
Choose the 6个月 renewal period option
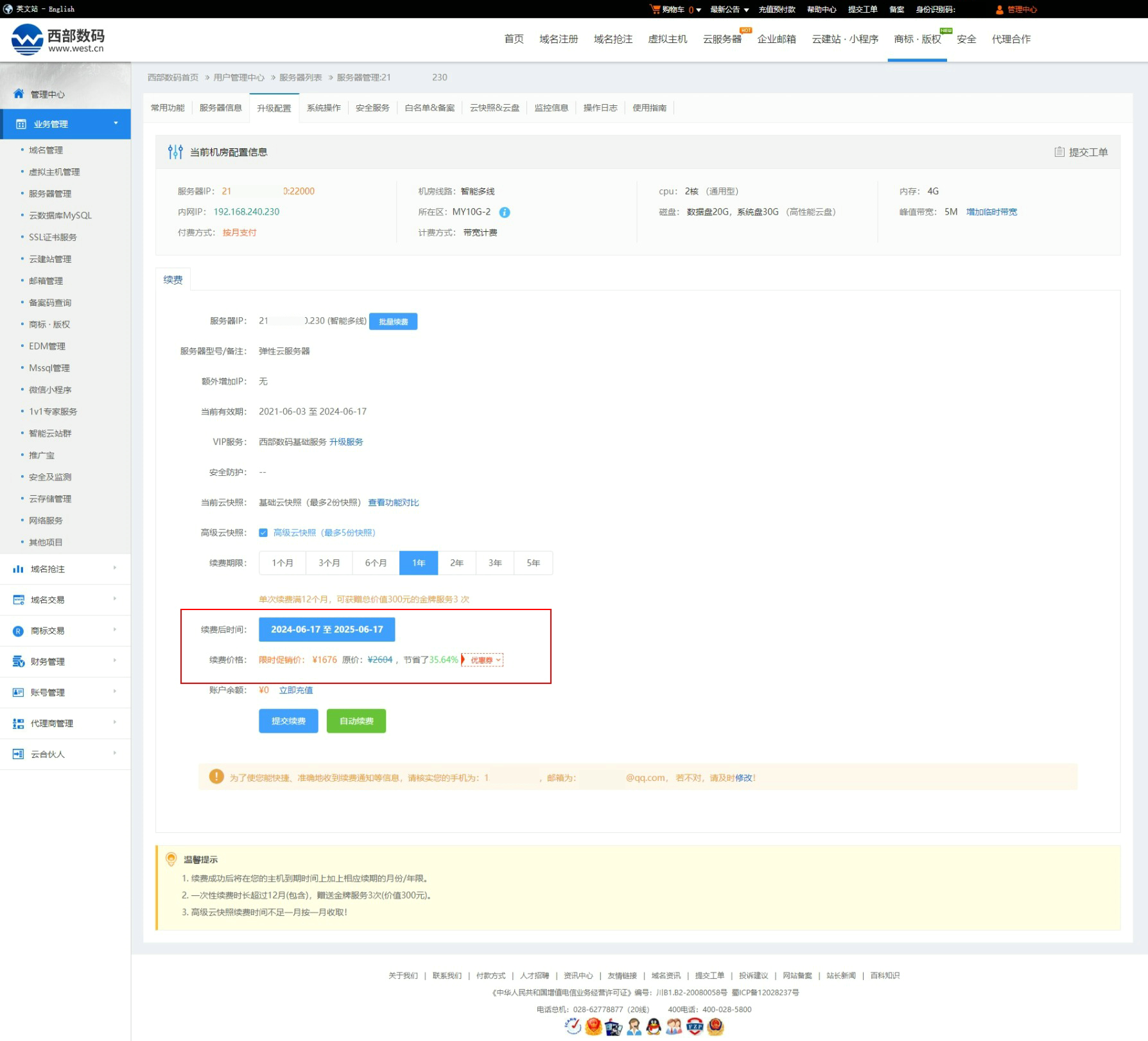click(376, 563)
